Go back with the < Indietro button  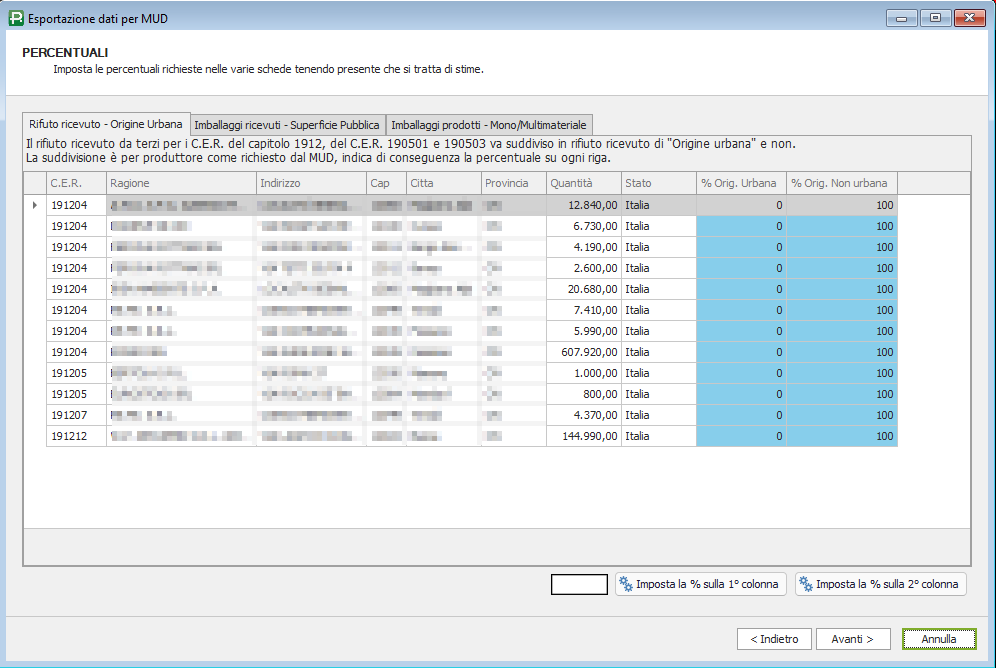click(x=773, y=639)
